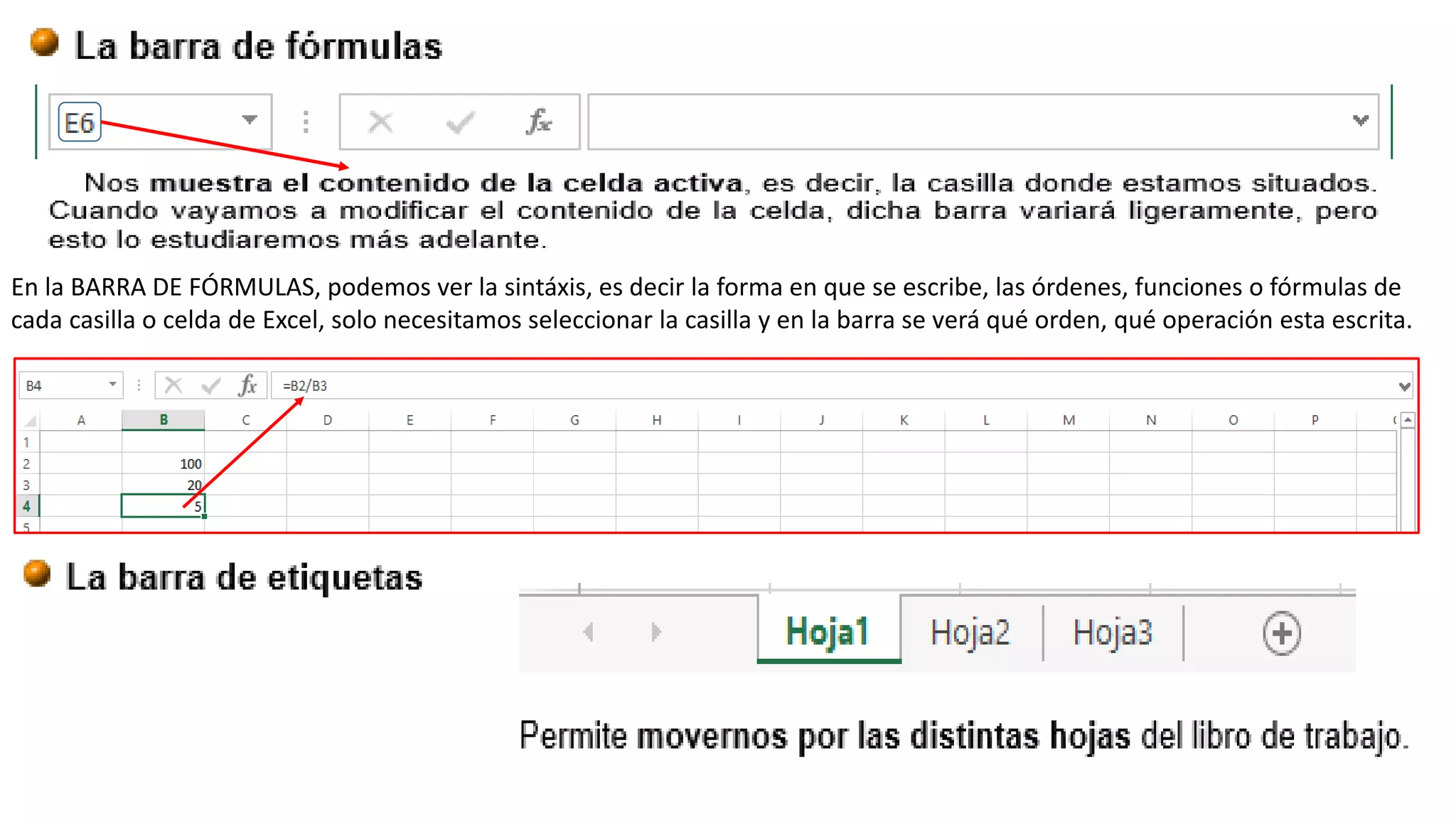
Task: Open the E6 name box dropdown
Action: pyautogui.click(x=249, y=119)
